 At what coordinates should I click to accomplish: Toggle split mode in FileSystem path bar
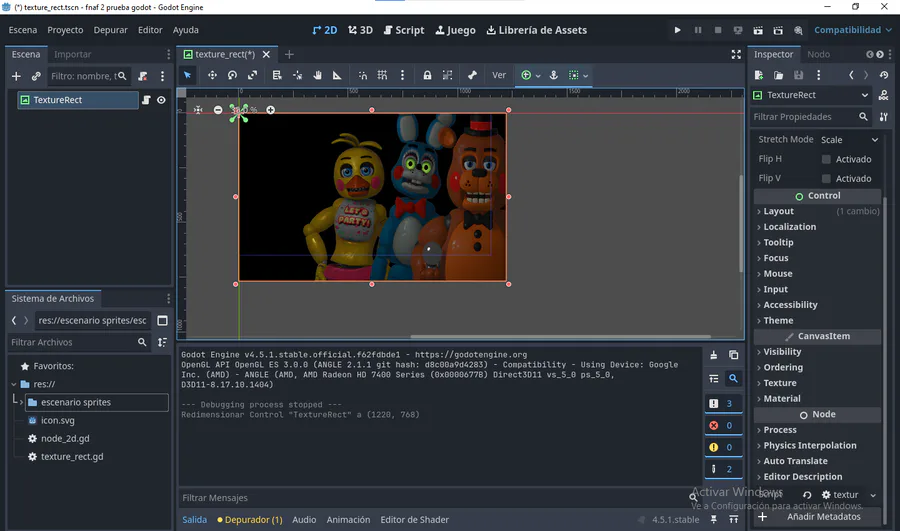click(162, 320)
